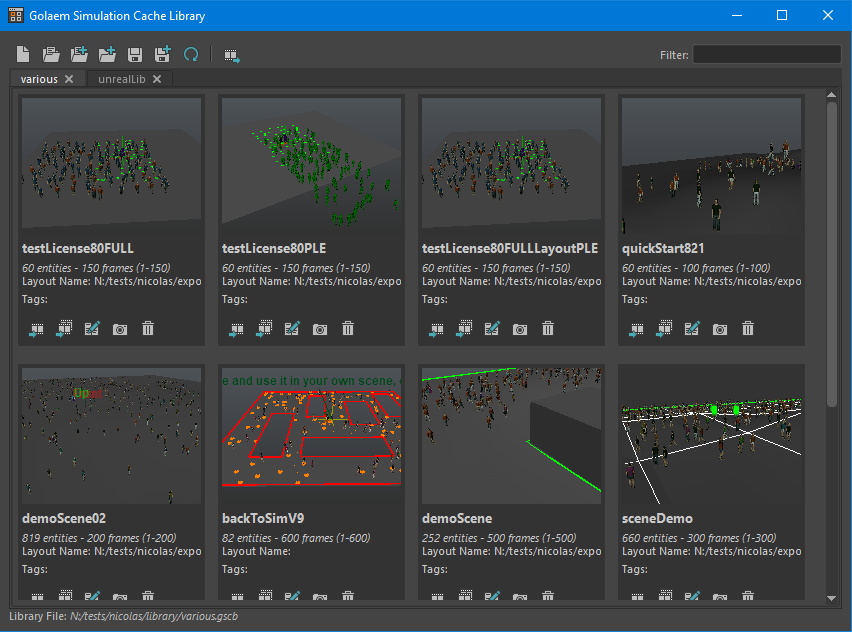This screenshot has width=852, height=632.
Task: Click the toolbar filmstrip with arrow icon
Action: (x=232, y=55)
